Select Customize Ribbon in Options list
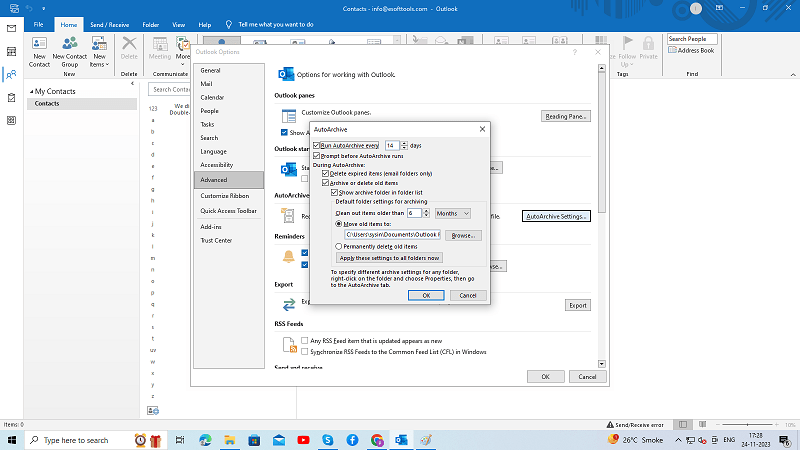This screenshot has height=450, width=800. [225, 195]
